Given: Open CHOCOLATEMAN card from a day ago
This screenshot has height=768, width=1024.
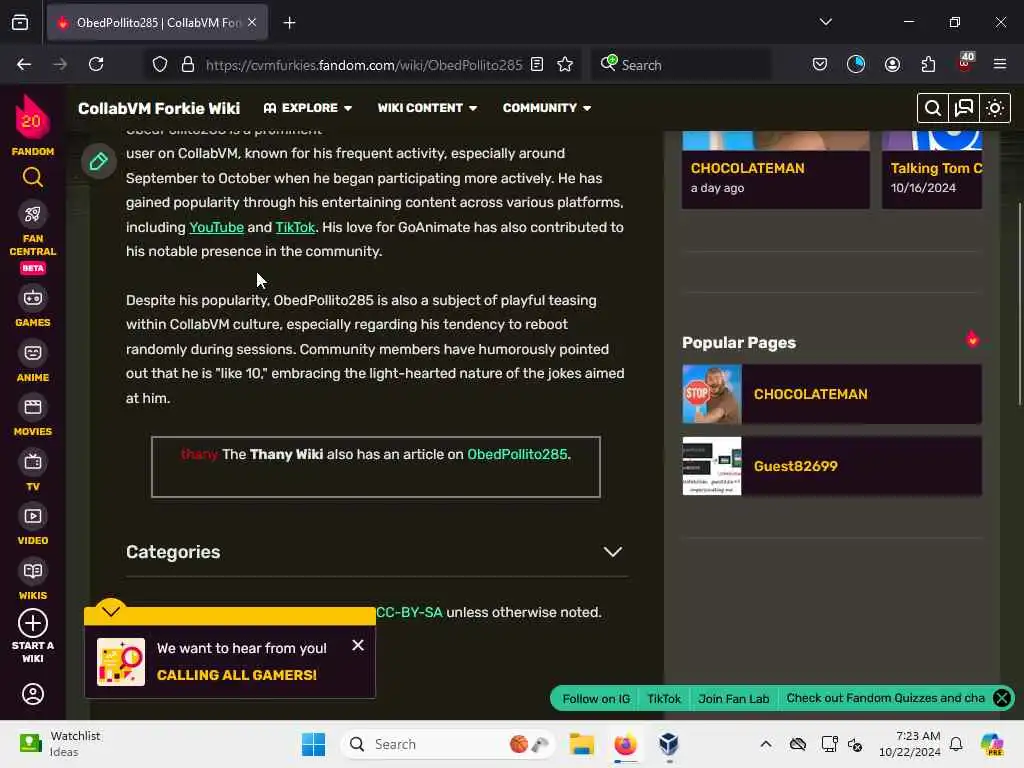Looking at the screenshot, I should (x=776, y=170).
